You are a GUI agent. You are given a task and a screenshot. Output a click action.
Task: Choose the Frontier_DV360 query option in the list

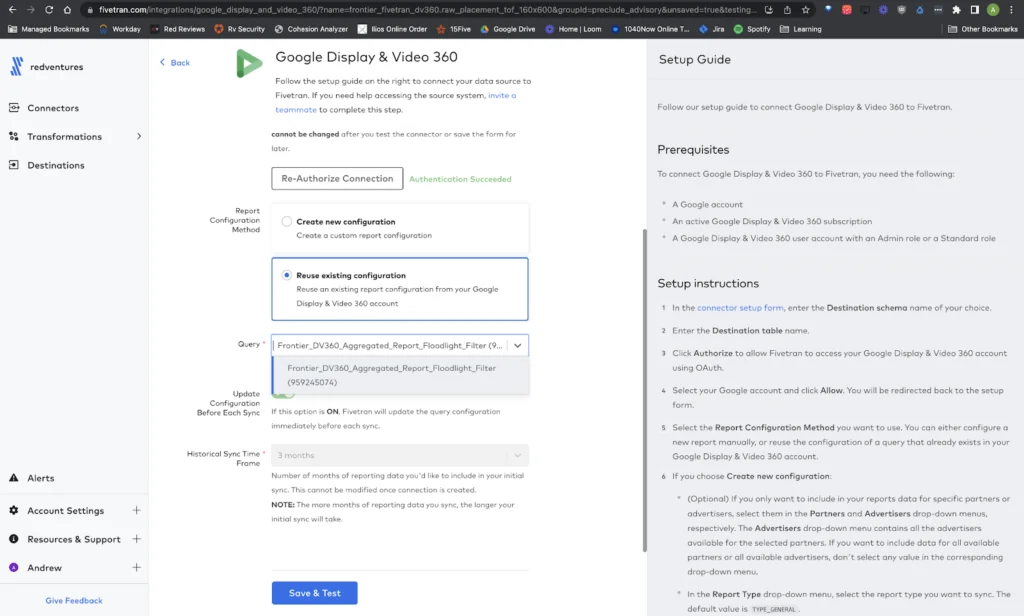[391, 374]
